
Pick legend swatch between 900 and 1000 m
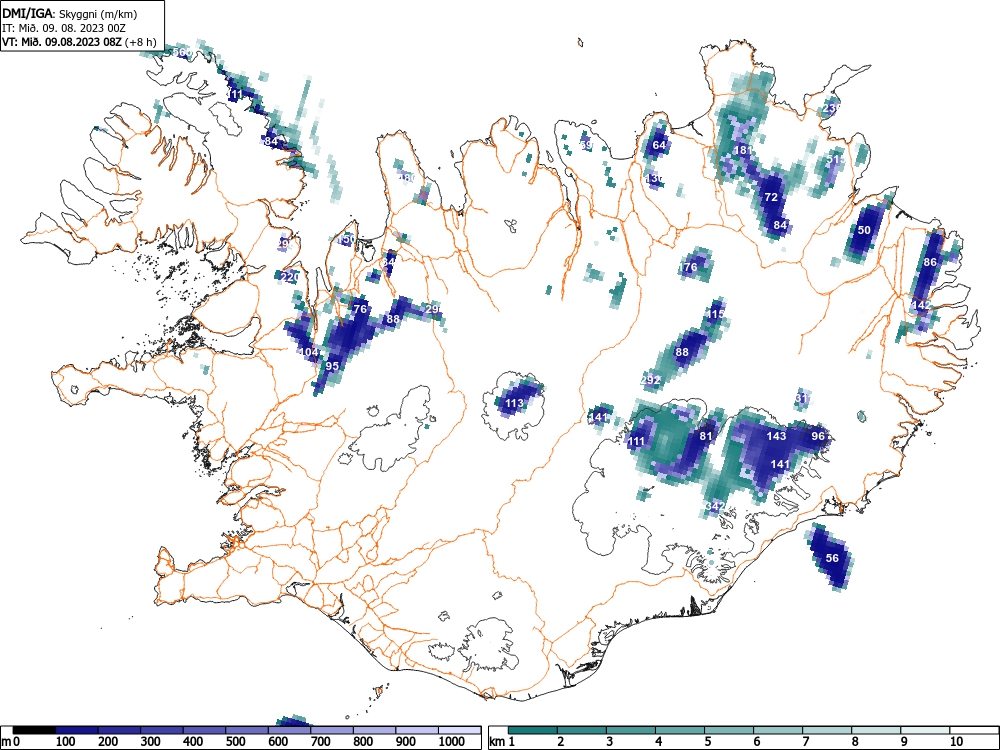[417, 730]
